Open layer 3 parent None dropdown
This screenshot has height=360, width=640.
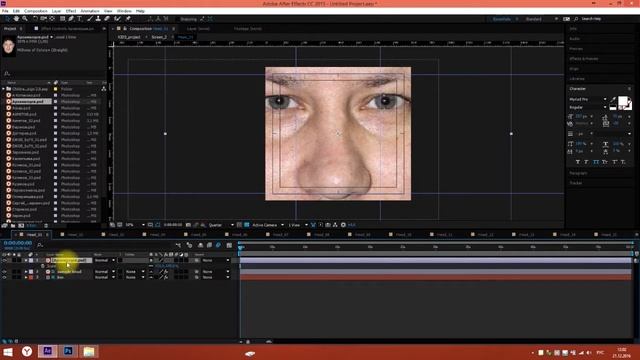pyautogui.click(x=216, y=277)
